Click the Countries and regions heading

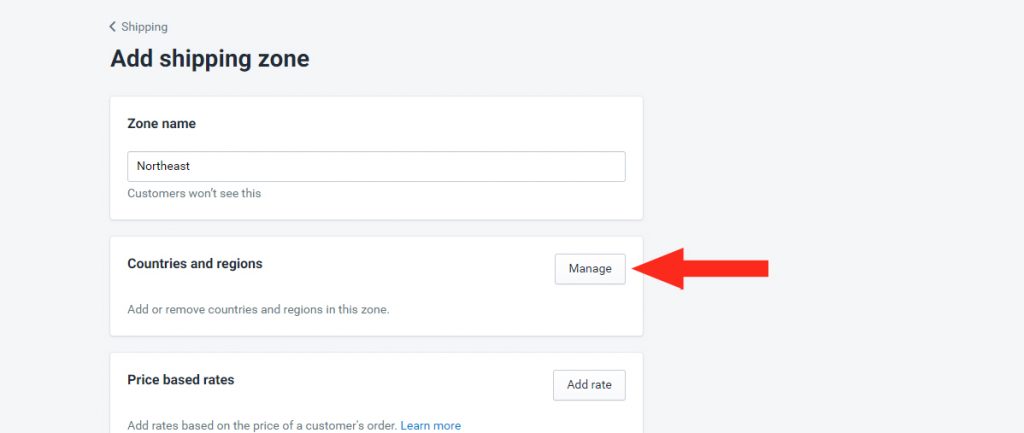pyautogui.click(x=195, y=264)
